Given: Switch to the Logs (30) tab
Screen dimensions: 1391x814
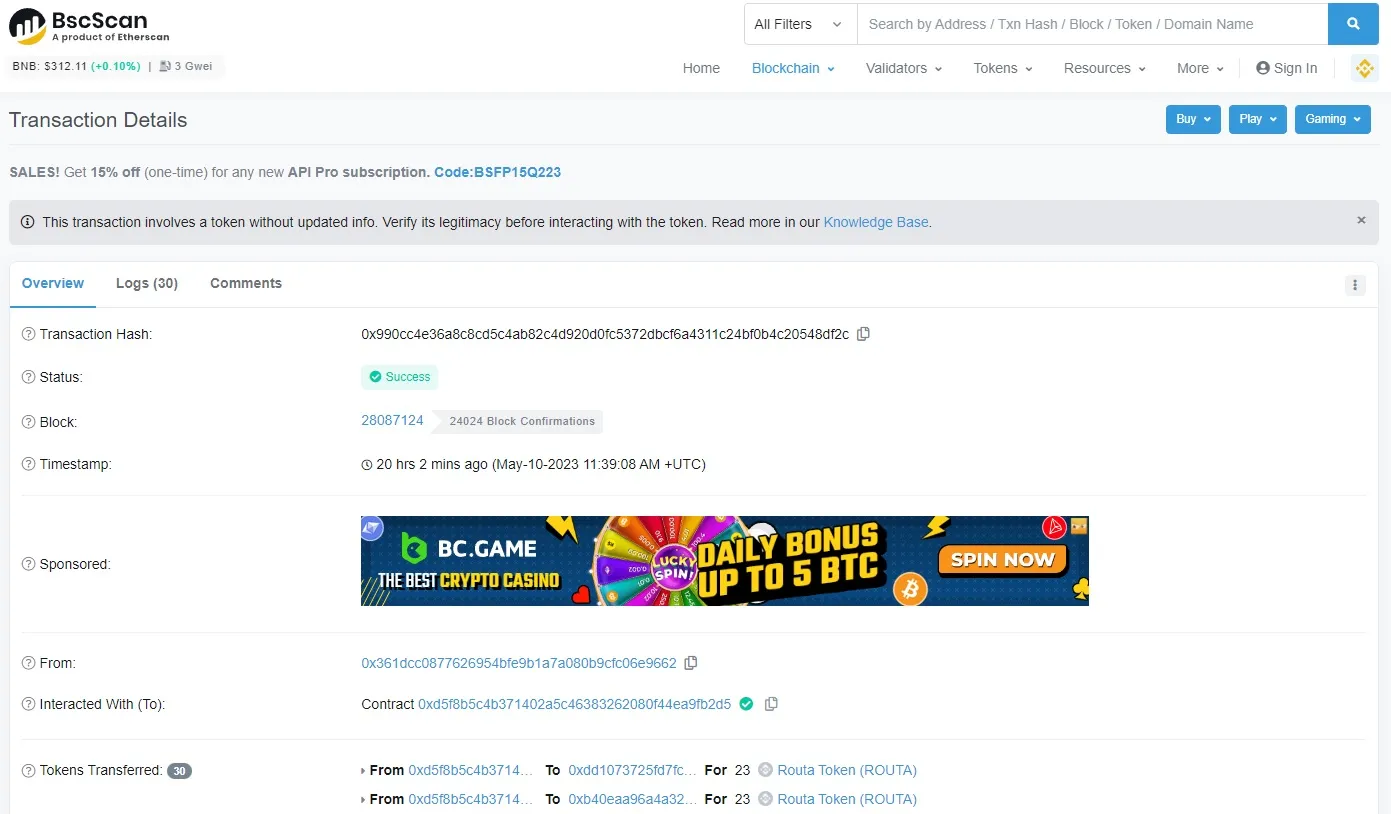Looking at the screenshot, I should (x=147, y=283).
